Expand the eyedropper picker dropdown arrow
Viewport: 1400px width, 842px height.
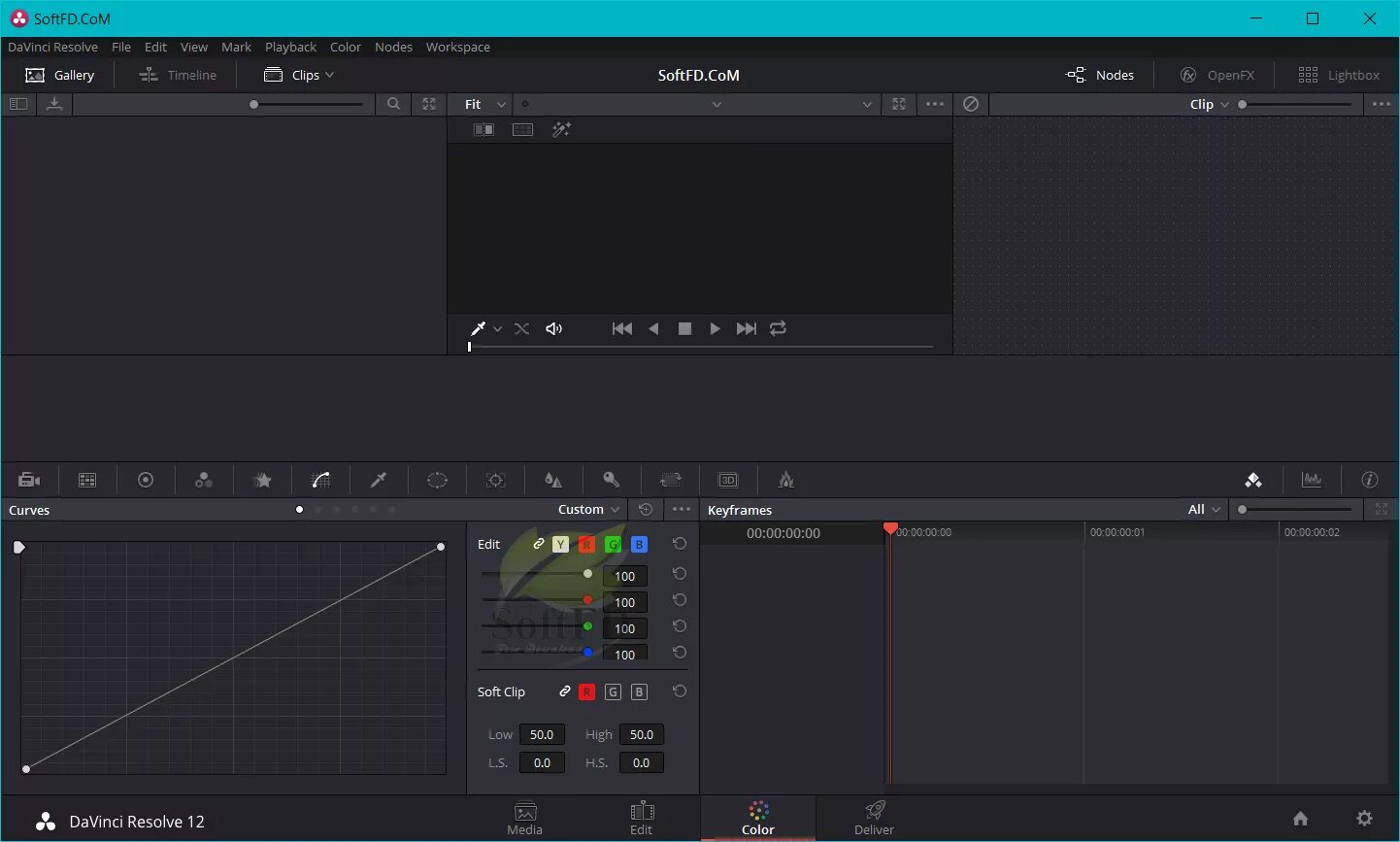click(497, 329)
